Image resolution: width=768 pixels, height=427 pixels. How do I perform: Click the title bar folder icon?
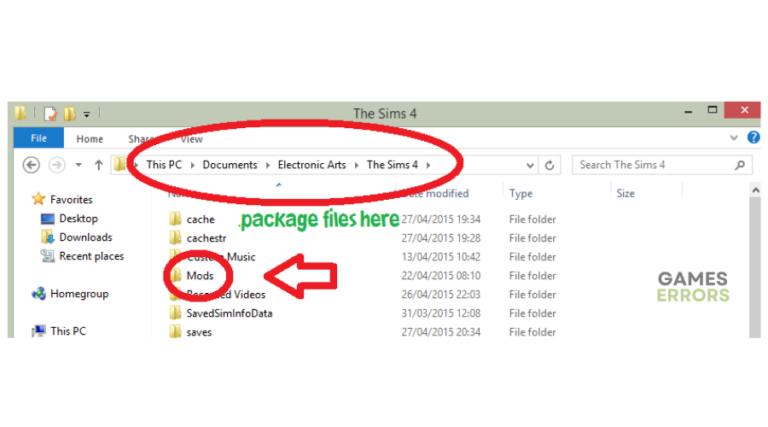21,113
